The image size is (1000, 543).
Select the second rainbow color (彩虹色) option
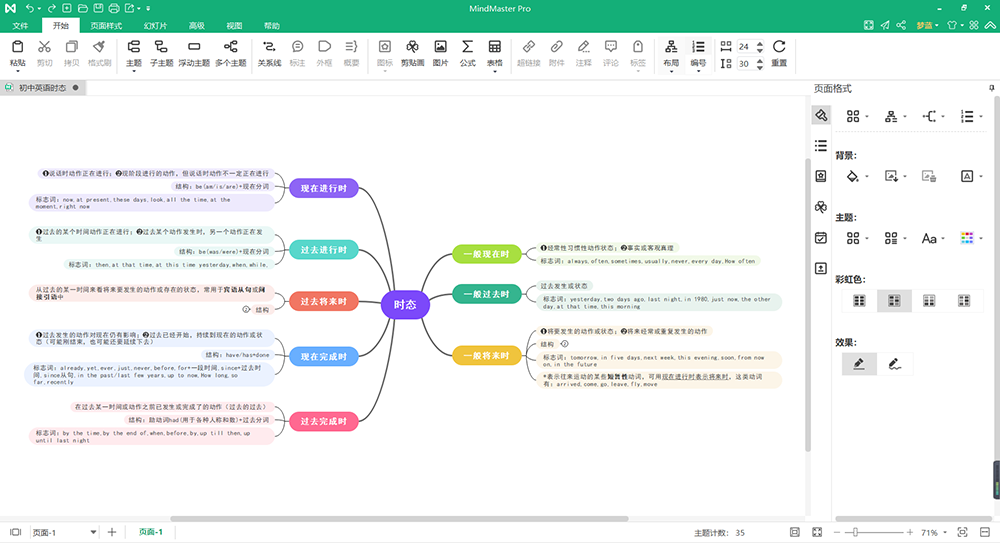pos(894,301)
